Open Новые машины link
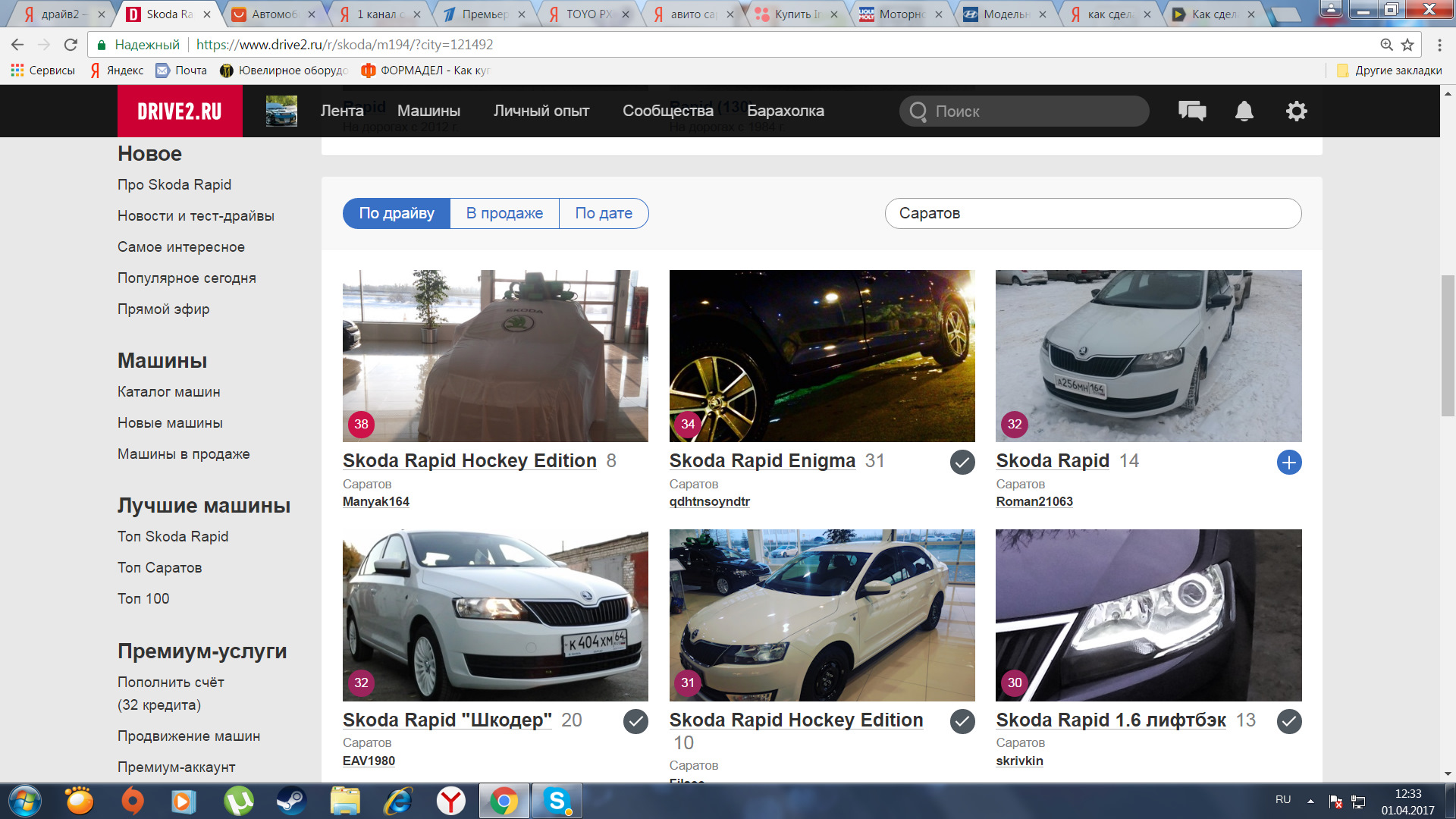The height and width of the screenshot is (819, 1456). (170, 422)
